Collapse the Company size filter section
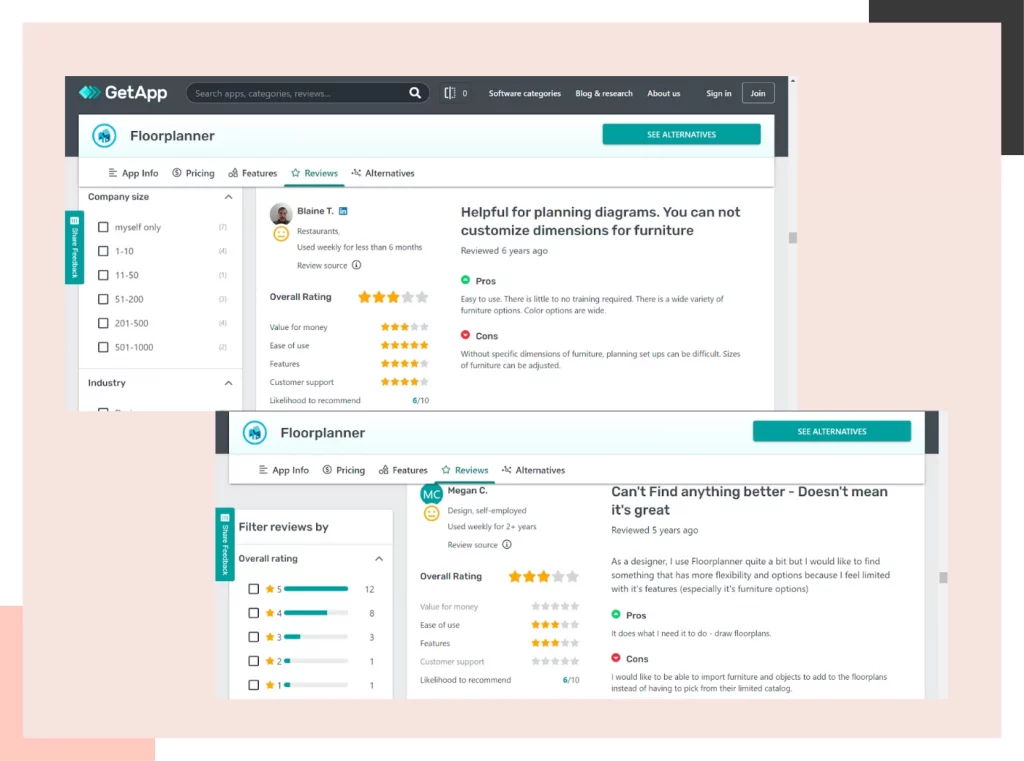The width and height of the screenshot is (1024, 761). [x=228, y=197]
